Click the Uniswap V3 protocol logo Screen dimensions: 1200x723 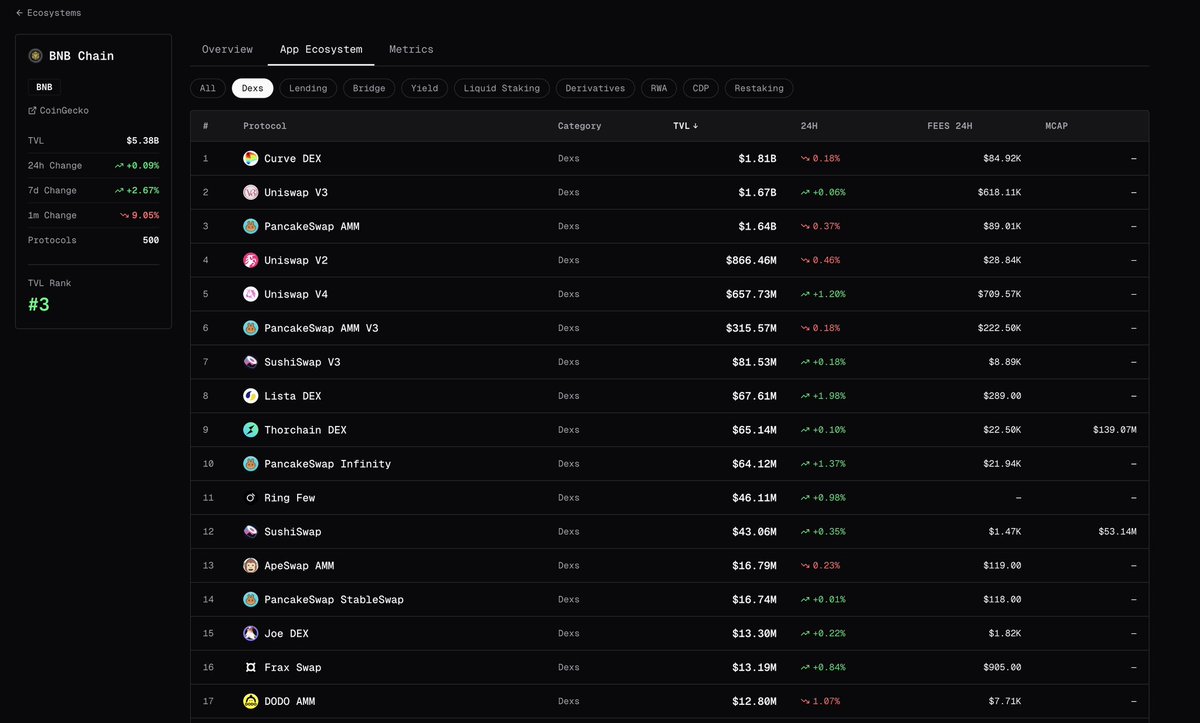point(251,192)
